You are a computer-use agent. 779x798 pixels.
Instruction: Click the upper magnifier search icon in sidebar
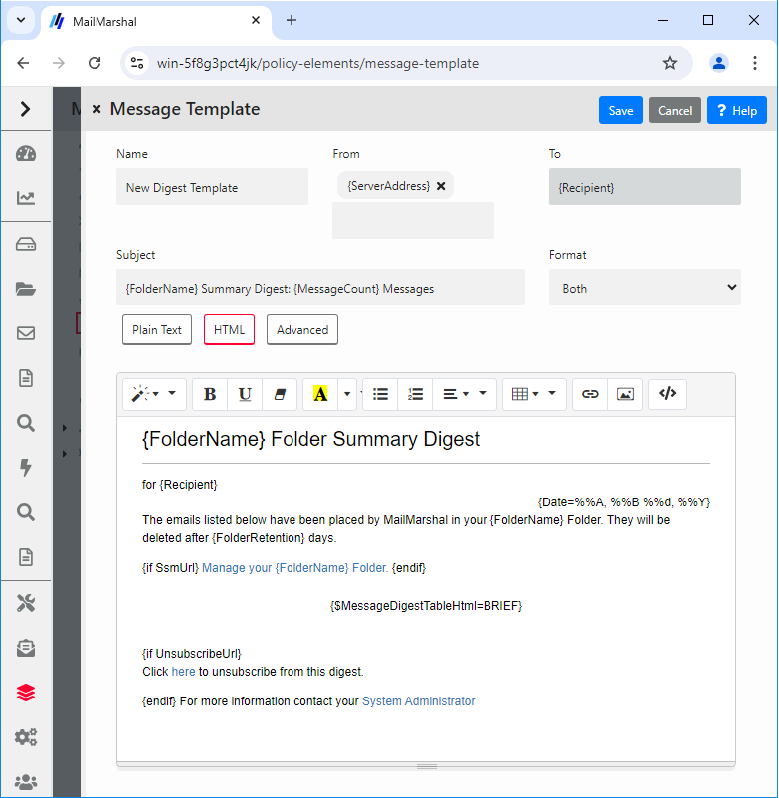tap(26, 423)
